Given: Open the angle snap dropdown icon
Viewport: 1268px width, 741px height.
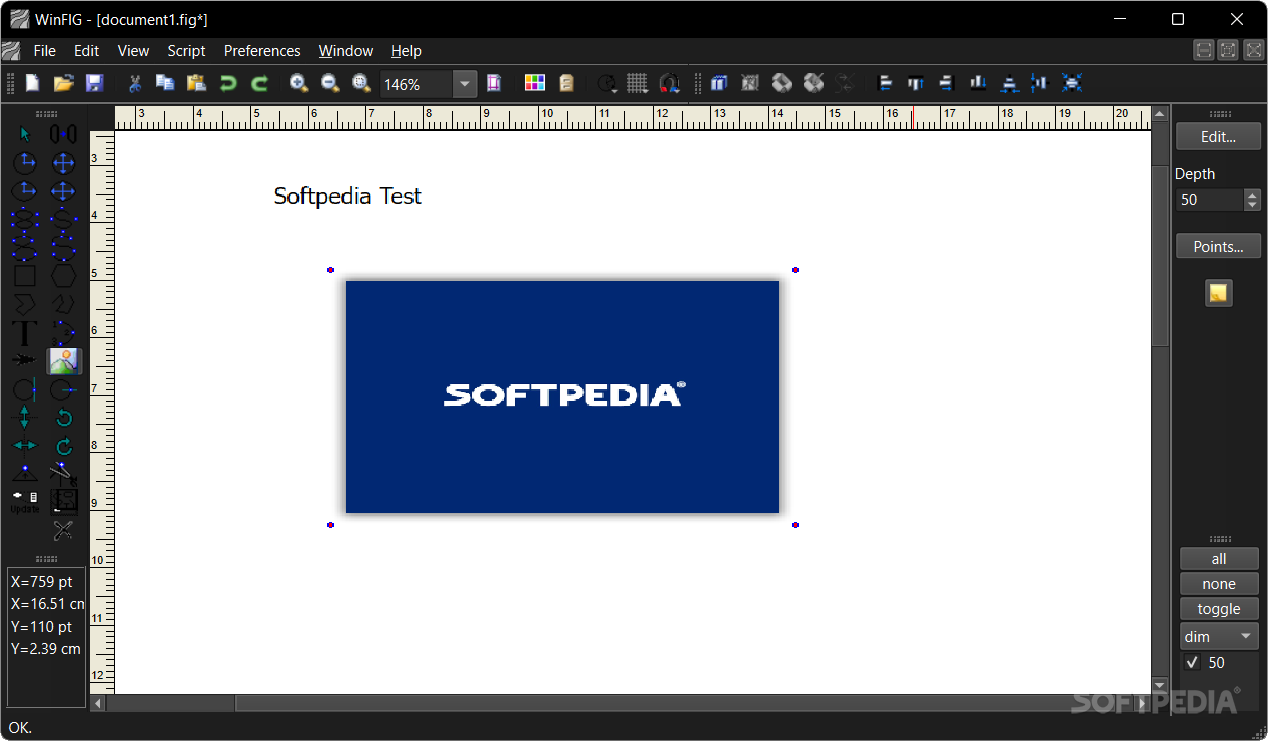Looking at the screenshot, I should (x=607, y=84).
